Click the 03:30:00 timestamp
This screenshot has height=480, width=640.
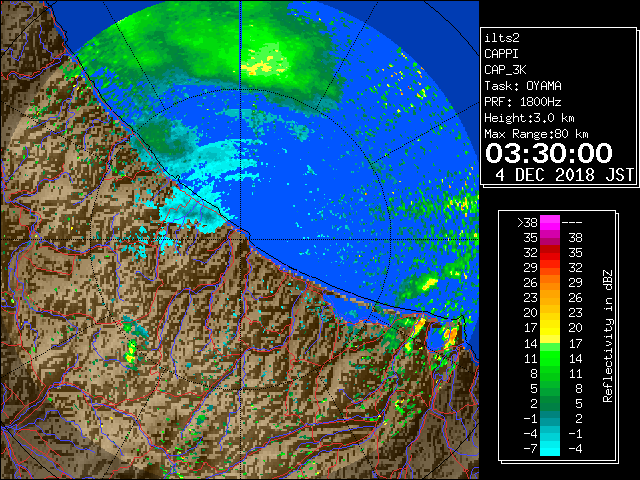pos(549,153)
